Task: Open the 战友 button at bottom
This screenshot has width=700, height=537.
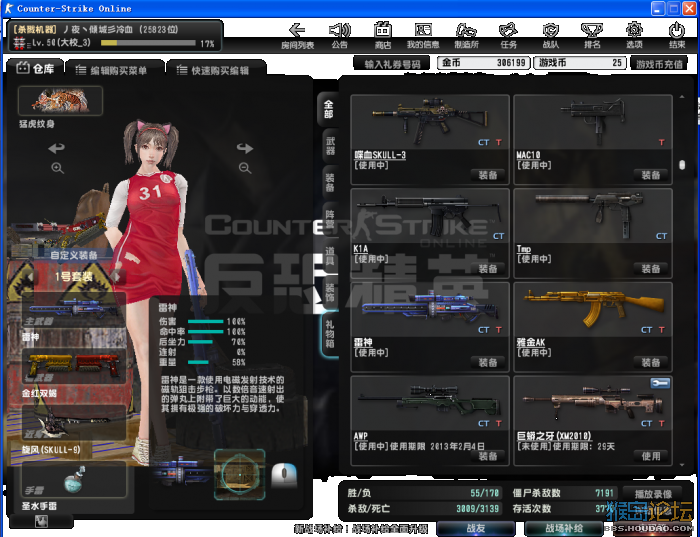Action: click(x=476, y=529)
